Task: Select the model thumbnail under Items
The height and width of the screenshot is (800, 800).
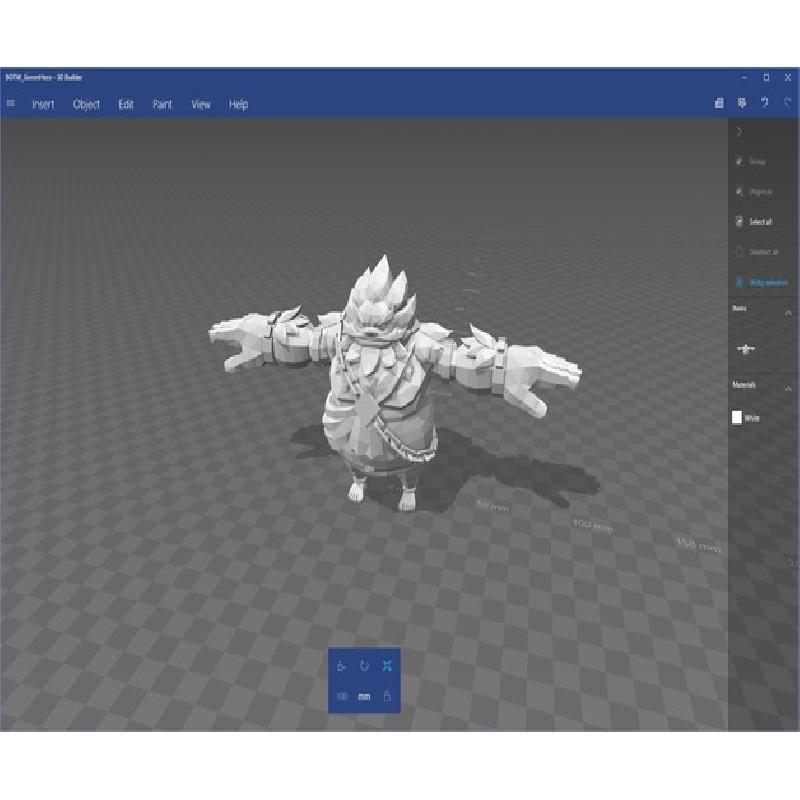Action: tap(746, 349)
